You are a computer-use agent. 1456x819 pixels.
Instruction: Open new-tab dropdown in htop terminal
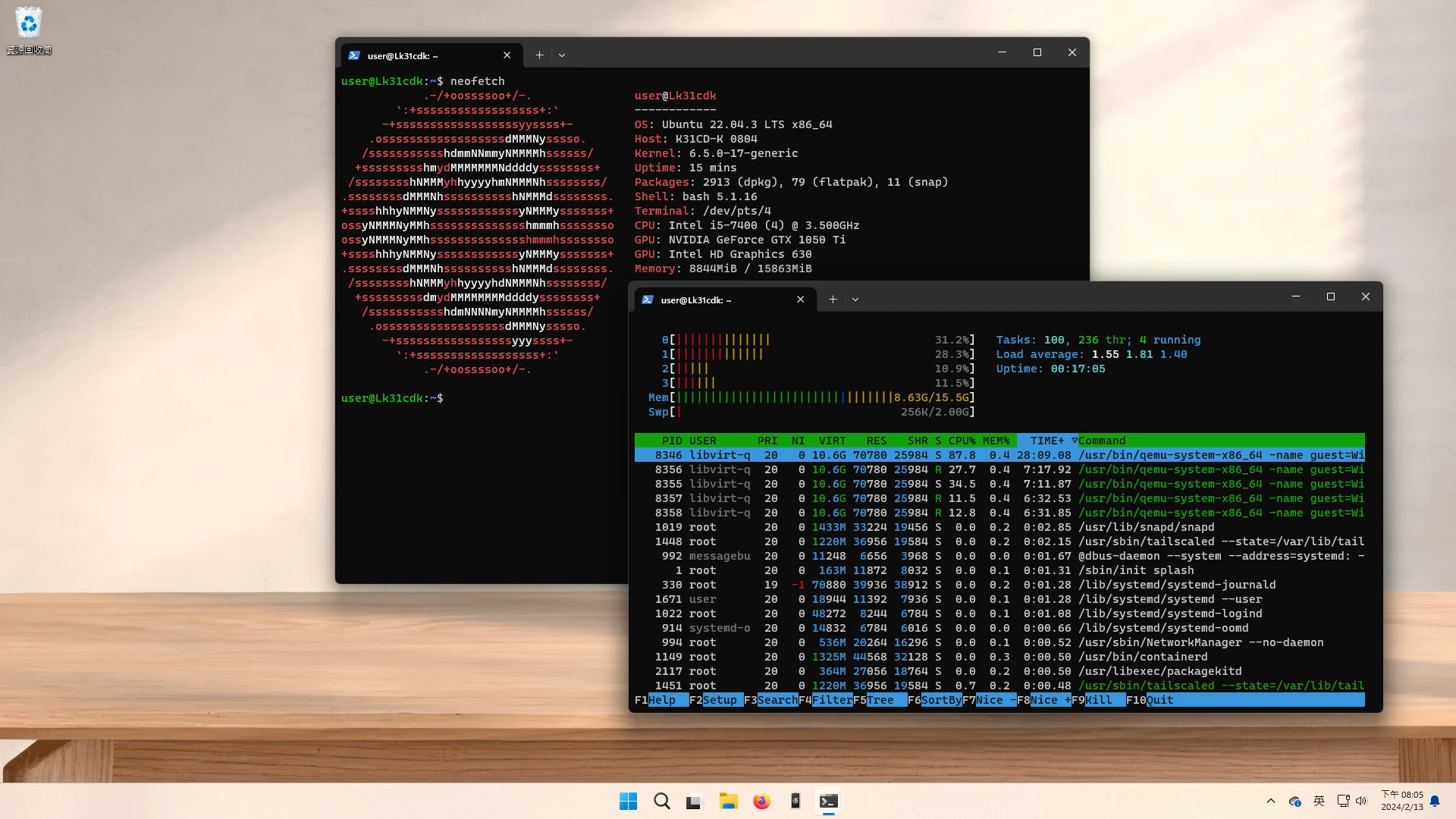coord(855,300)
